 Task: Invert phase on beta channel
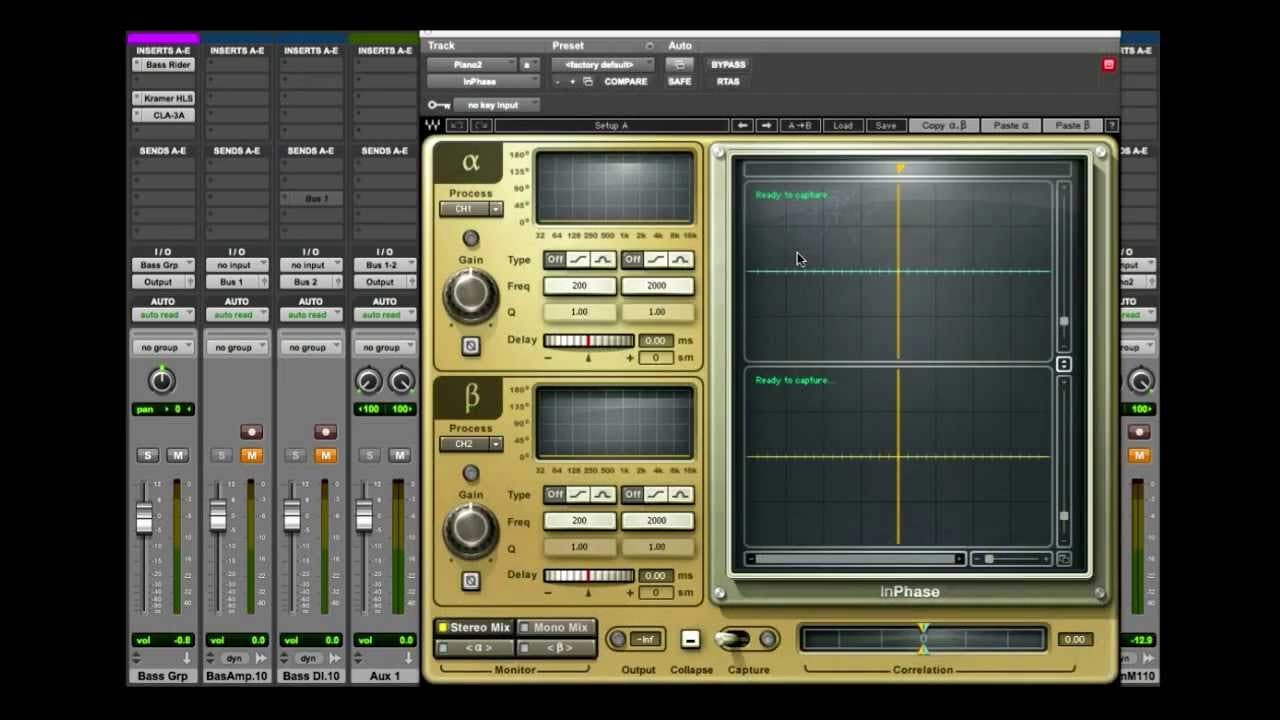pos(470,581)
